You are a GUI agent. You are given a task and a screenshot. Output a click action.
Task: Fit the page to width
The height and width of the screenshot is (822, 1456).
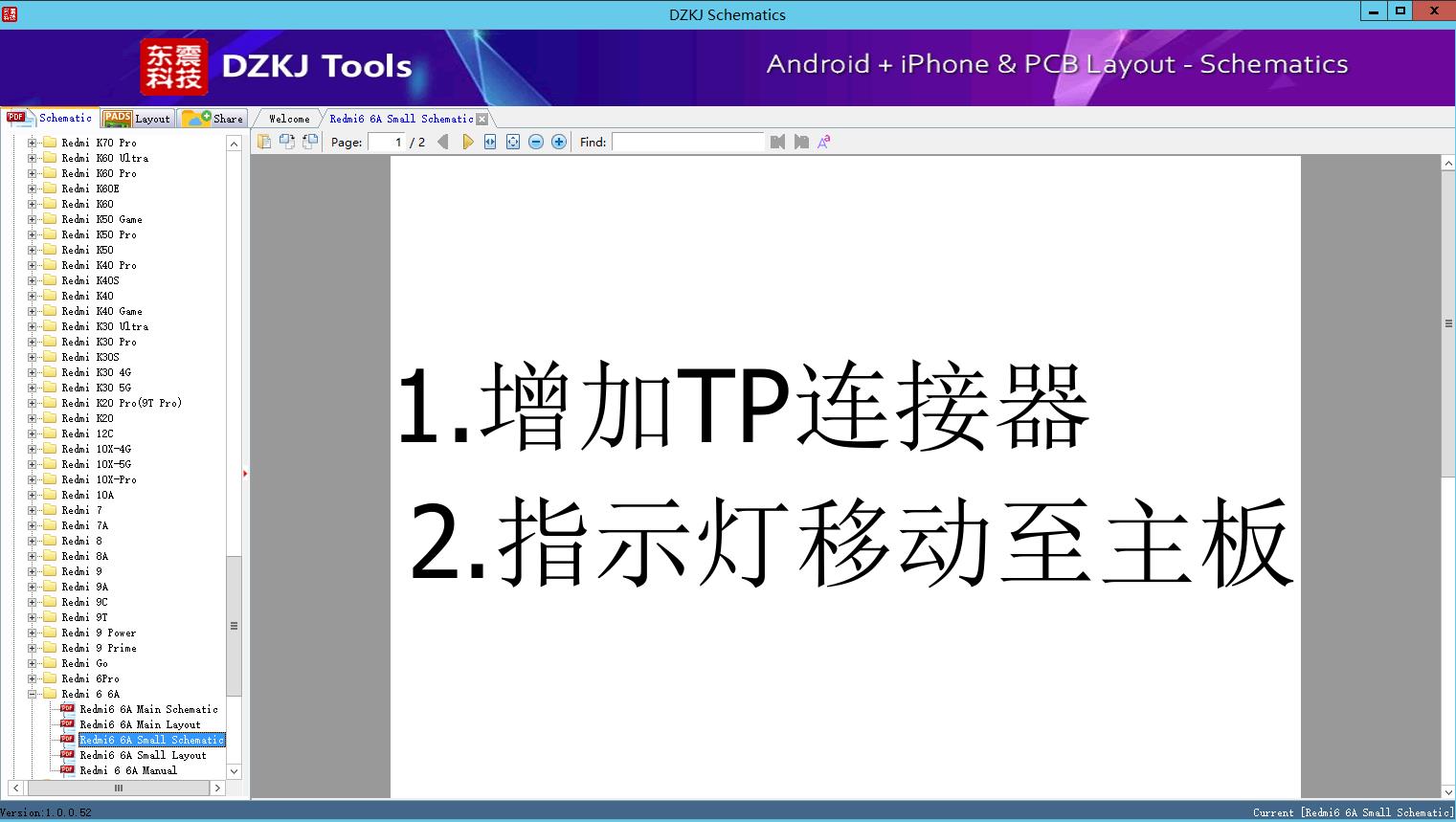(490, 142)
